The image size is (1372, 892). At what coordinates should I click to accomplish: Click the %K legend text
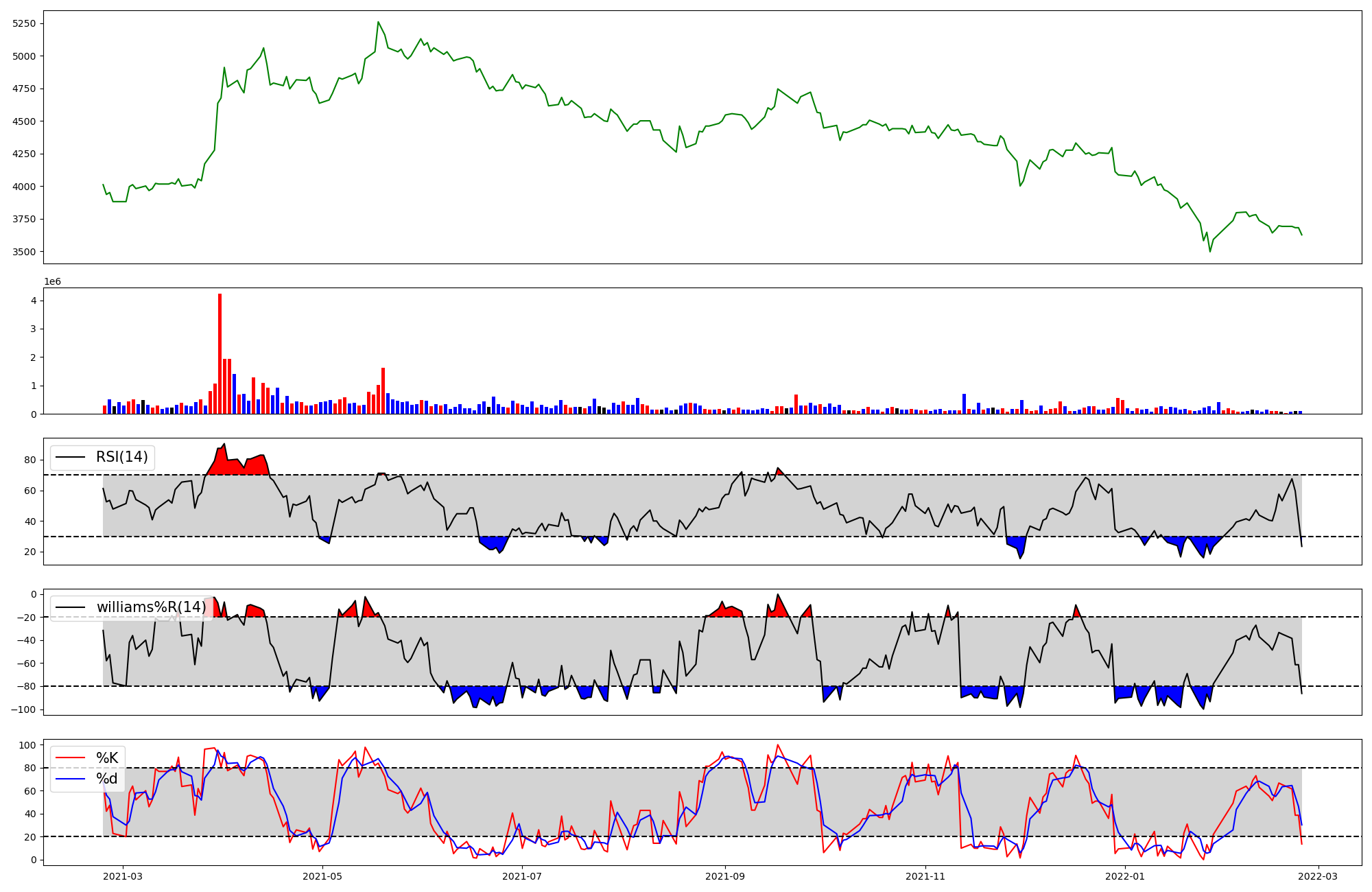107,758
